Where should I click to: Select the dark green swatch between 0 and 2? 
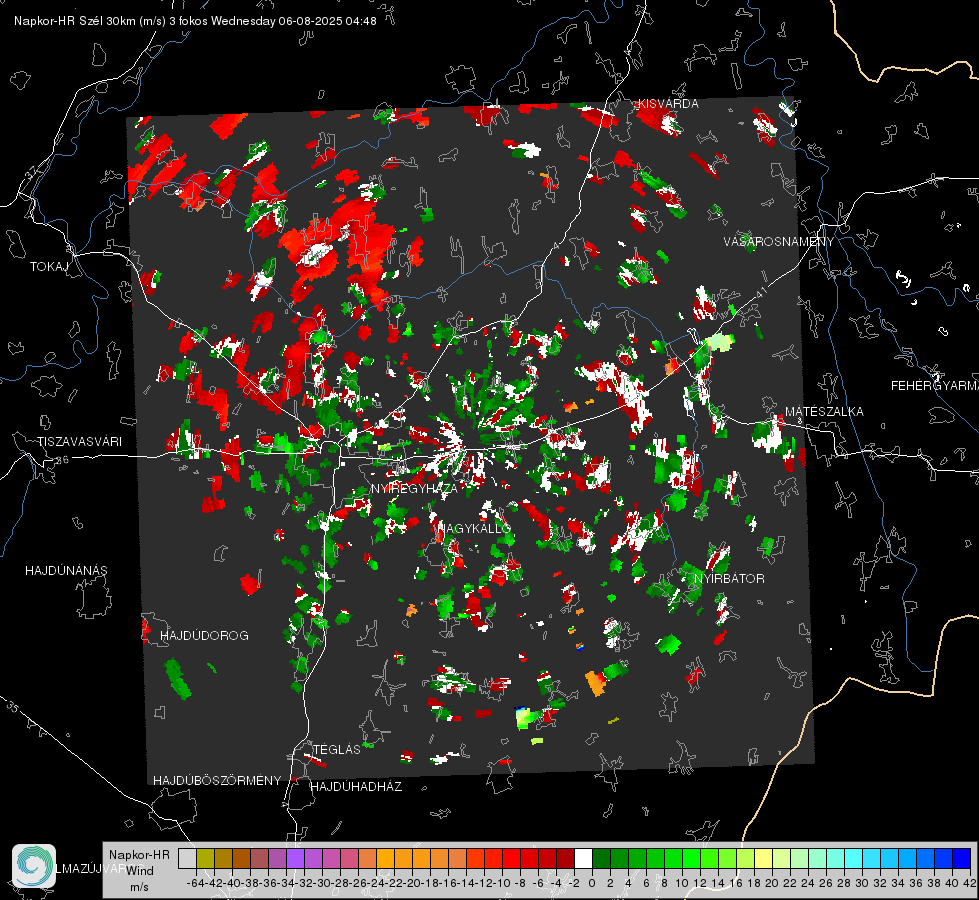(x=601, y=858)
